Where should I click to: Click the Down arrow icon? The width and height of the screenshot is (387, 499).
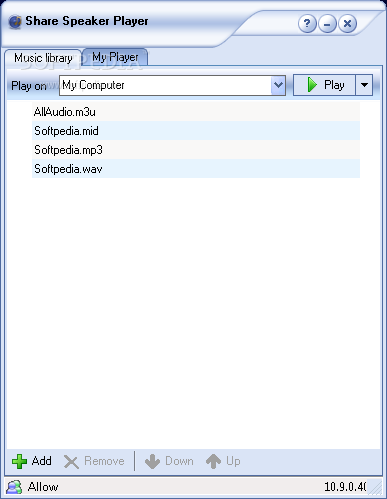point(152,461)
